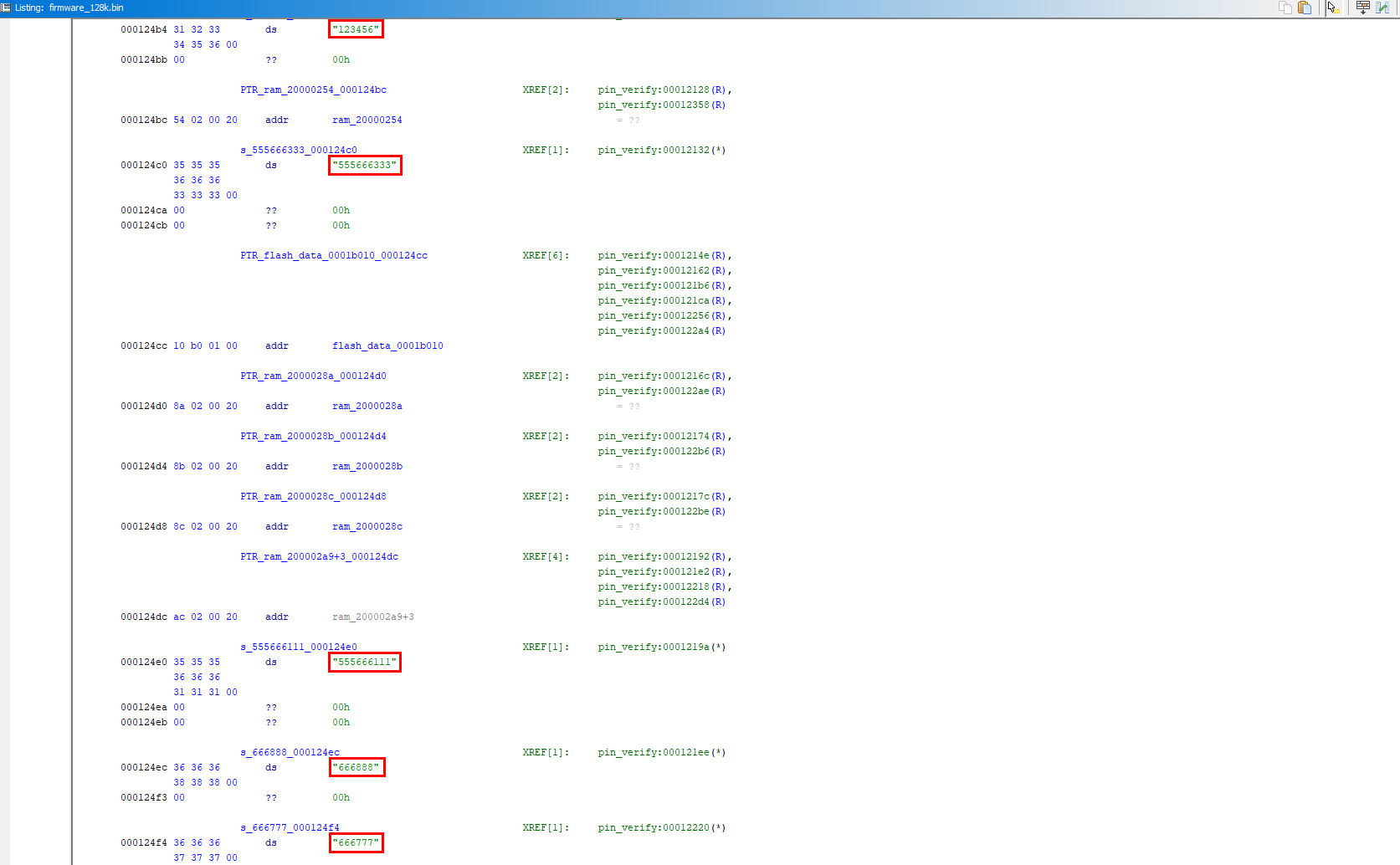The width and height of the screenshot is (1400, 865).
Task: Click the flash_data_0001b010 address operand
Action: 387,346
